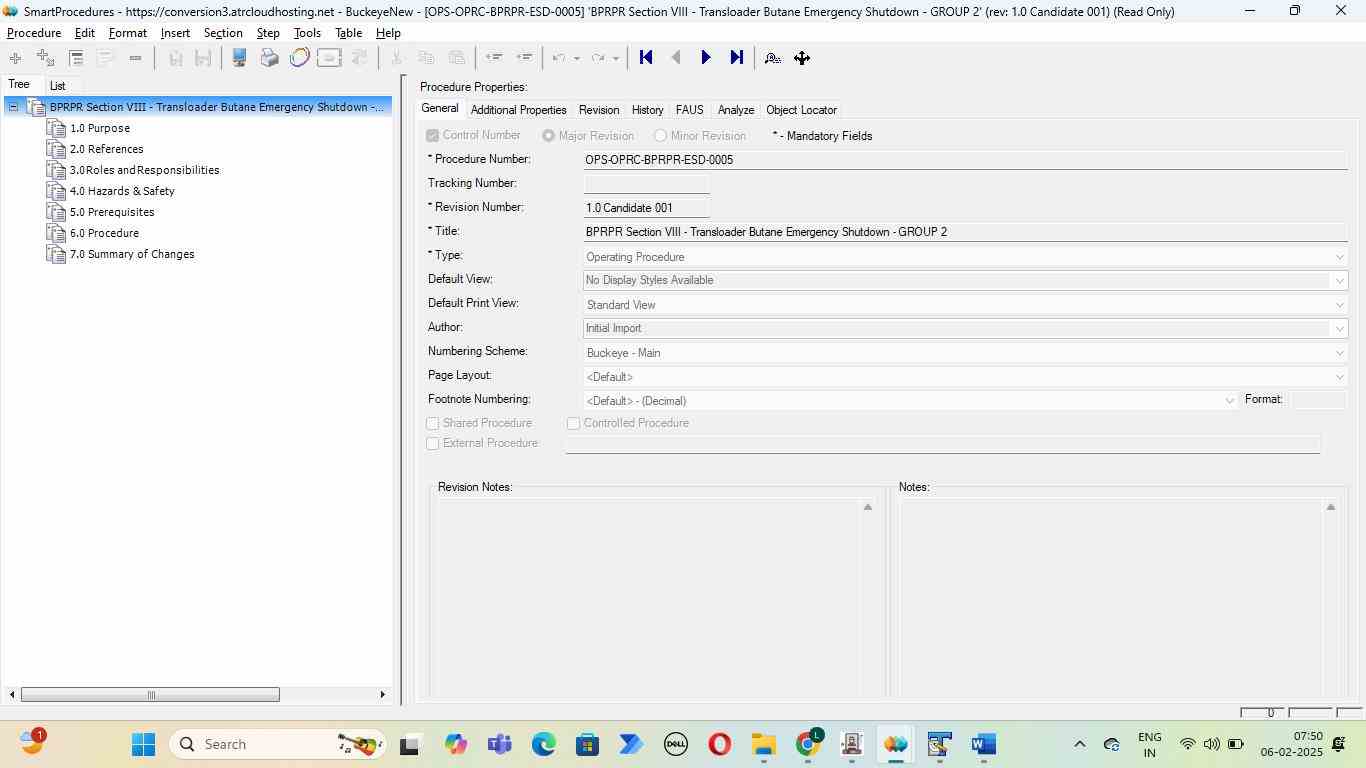This screenshot has height=768, width=1366.
Task: Click the printer icon in toolbar
Action: (269, 58)
